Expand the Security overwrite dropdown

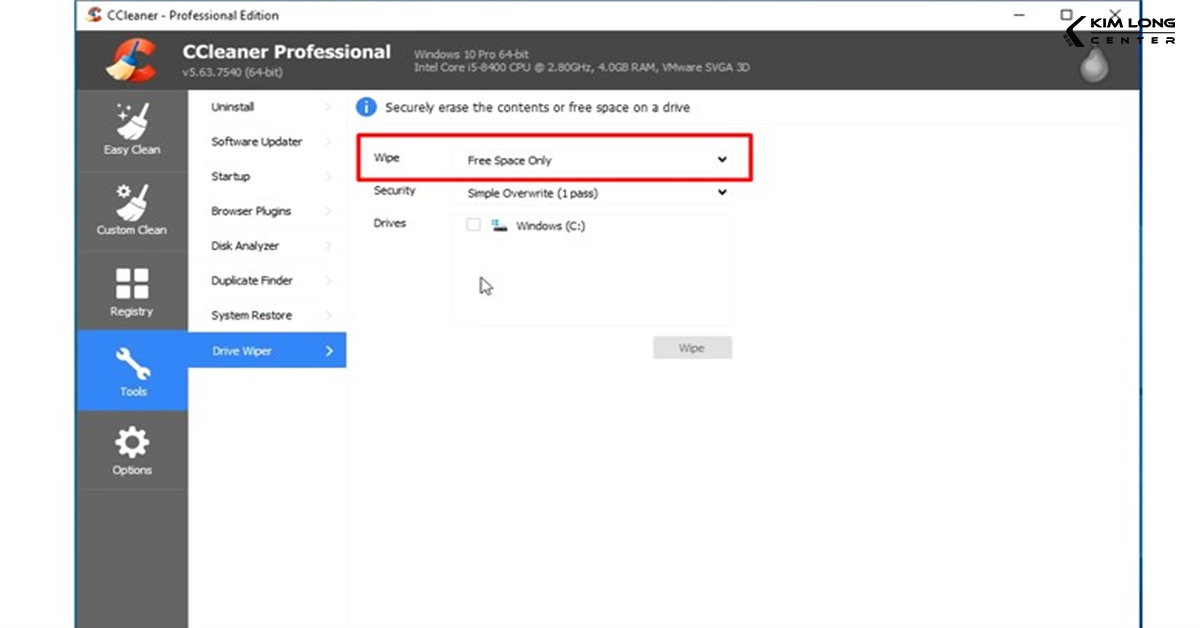pyautogui.click(x=596, y=193)
